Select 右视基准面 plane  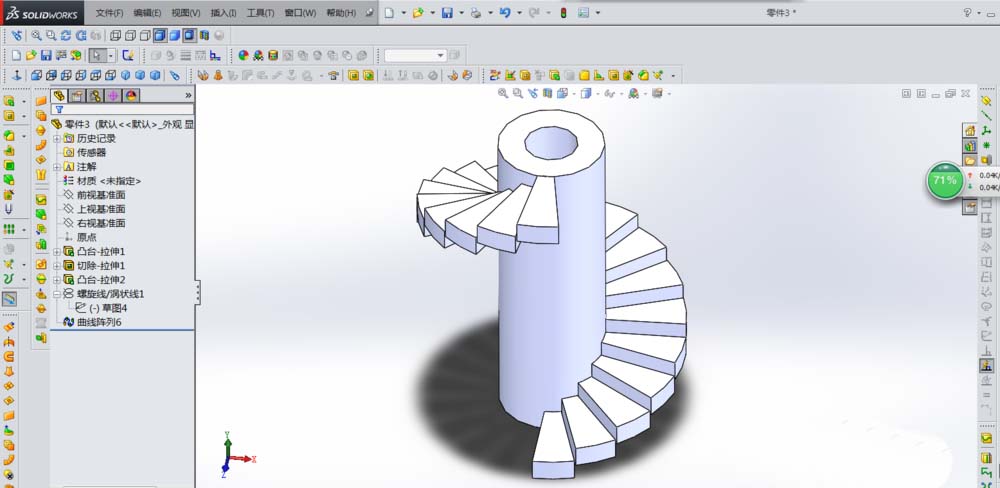101,223
